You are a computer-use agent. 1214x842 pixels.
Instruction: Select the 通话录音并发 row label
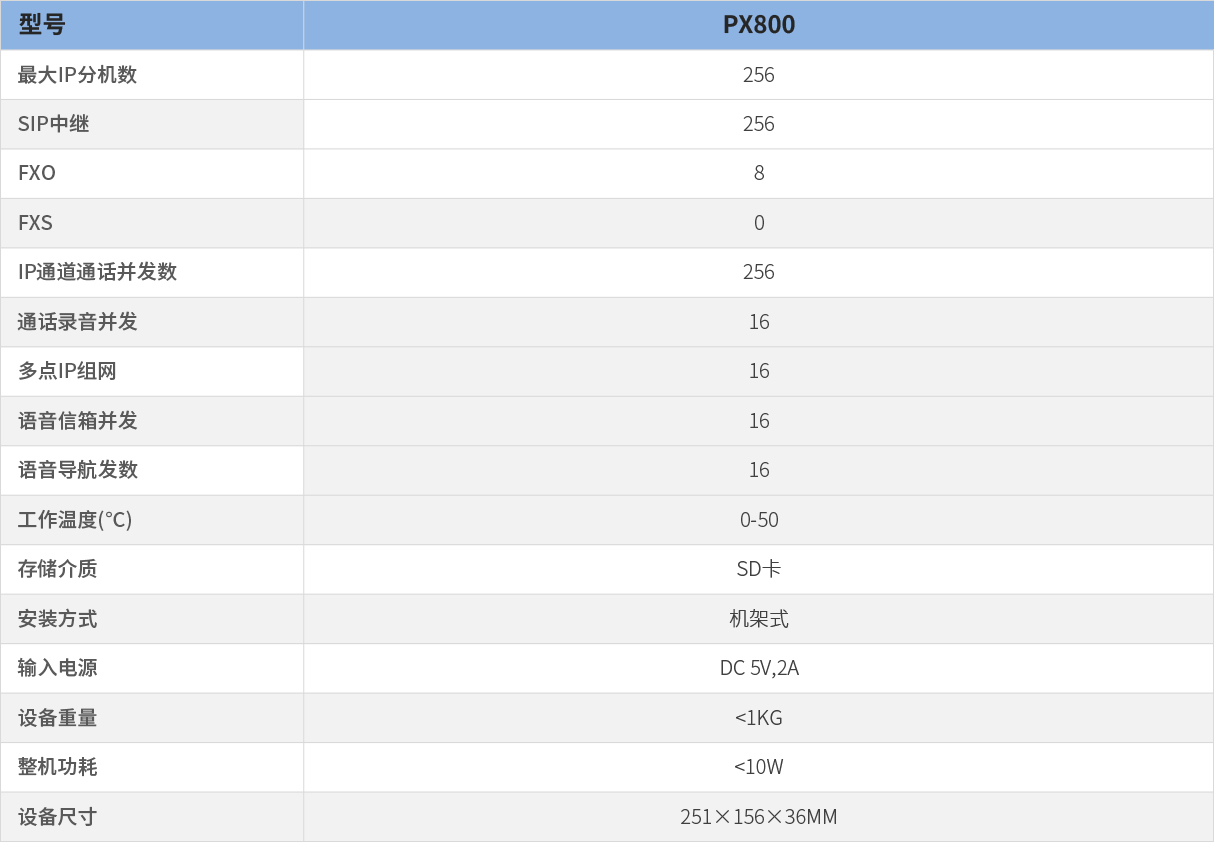pos(77,322)
